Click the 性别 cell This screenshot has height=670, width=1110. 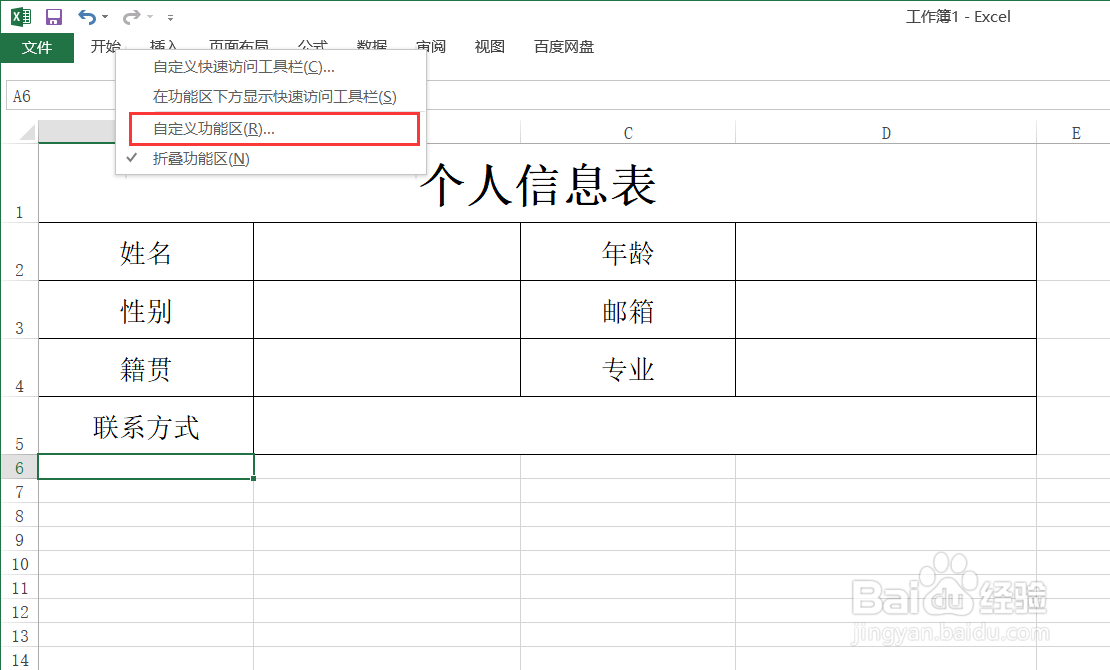point(146,310)
